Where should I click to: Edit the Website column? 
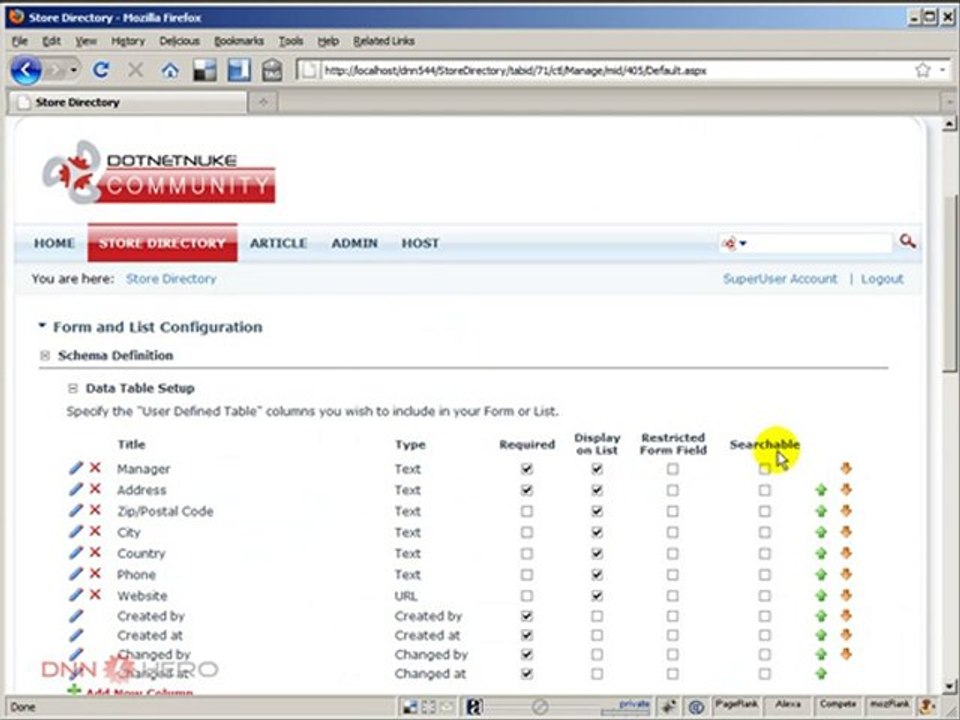(x=76, y=594)
